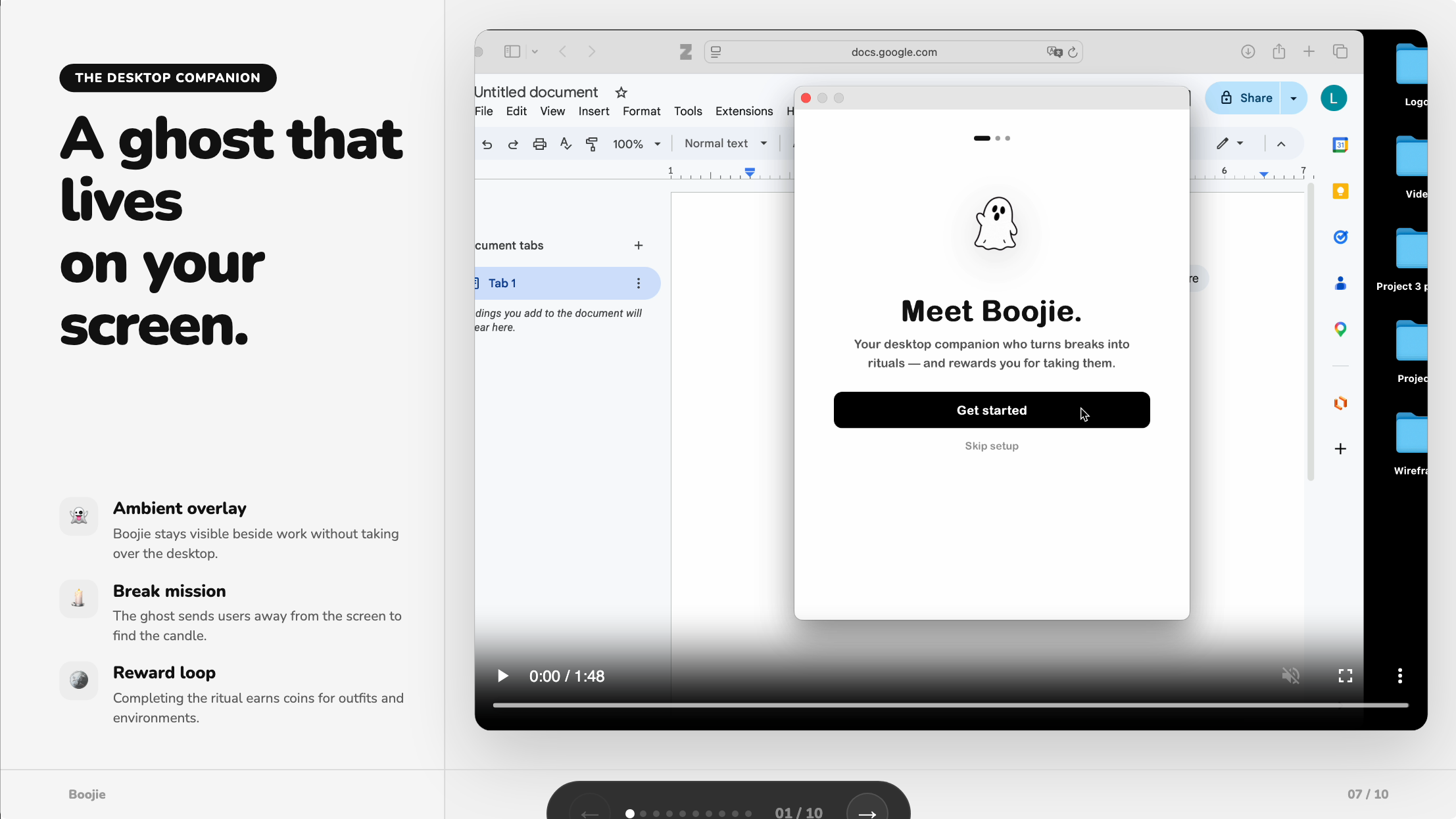Click the right indent marker on the ruler
Viewport: 1456px width, 819px height.
(x=1264, y=174)
